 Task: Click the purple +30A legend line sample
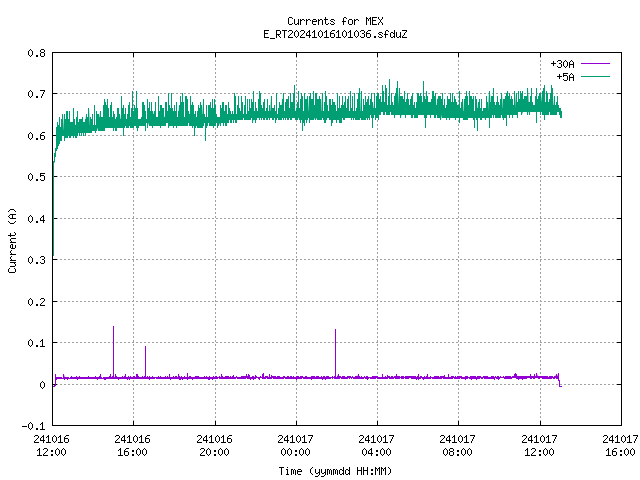tap(595, 64)
